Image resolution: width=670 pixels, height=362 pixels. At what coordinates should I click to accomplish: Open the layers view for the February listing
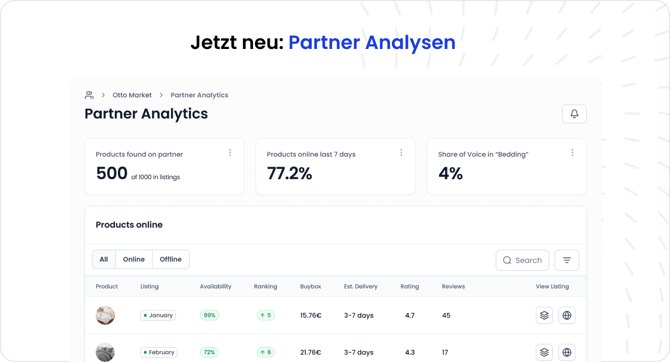(544, 352)
